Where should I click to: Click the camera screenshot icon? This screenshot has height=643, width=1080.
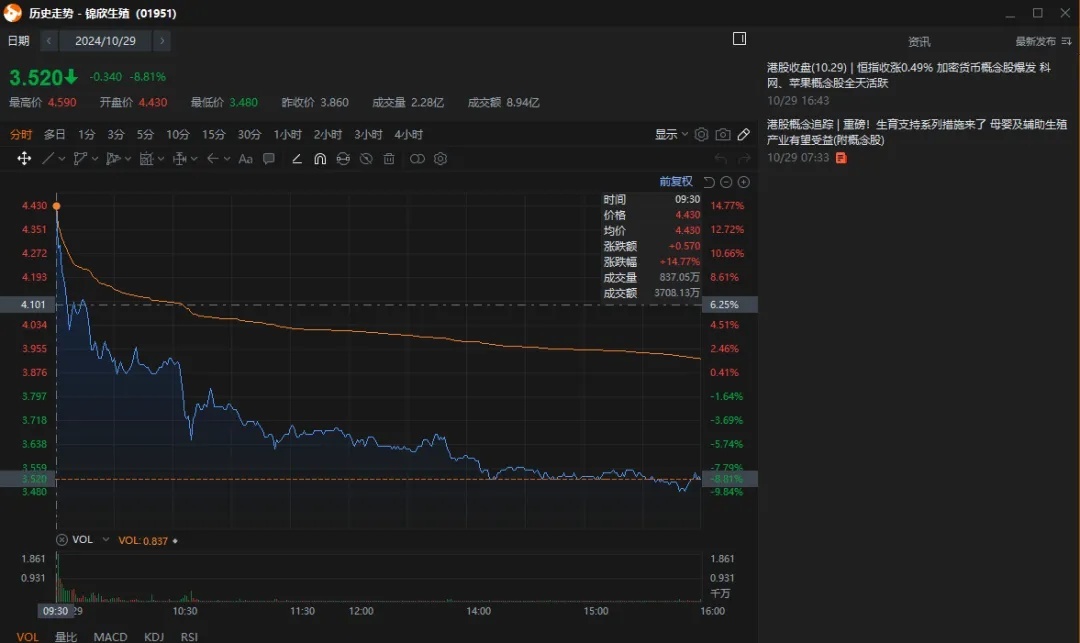(x=722, y=135)
